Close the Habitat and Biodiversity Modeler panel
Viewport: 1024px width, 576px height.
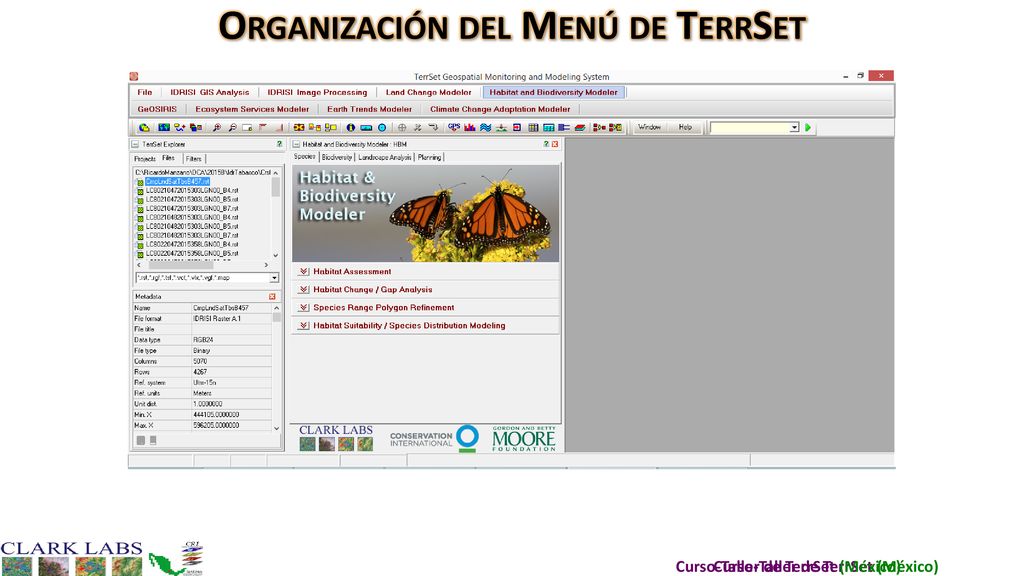point(555,144)
